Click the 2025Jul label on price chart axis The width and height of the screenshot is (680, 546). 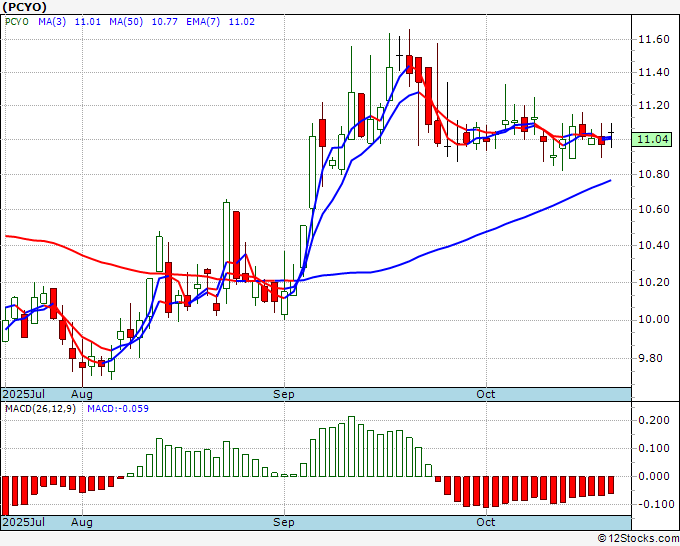pyautogui.click(x=24, y=394)
